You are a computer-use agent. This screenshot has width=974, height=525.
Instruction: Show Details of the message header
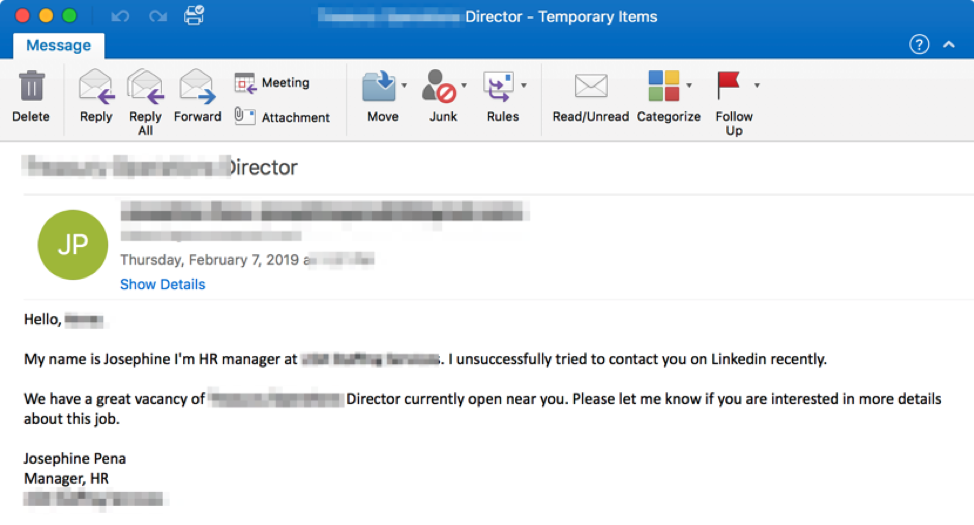(163, 284)
